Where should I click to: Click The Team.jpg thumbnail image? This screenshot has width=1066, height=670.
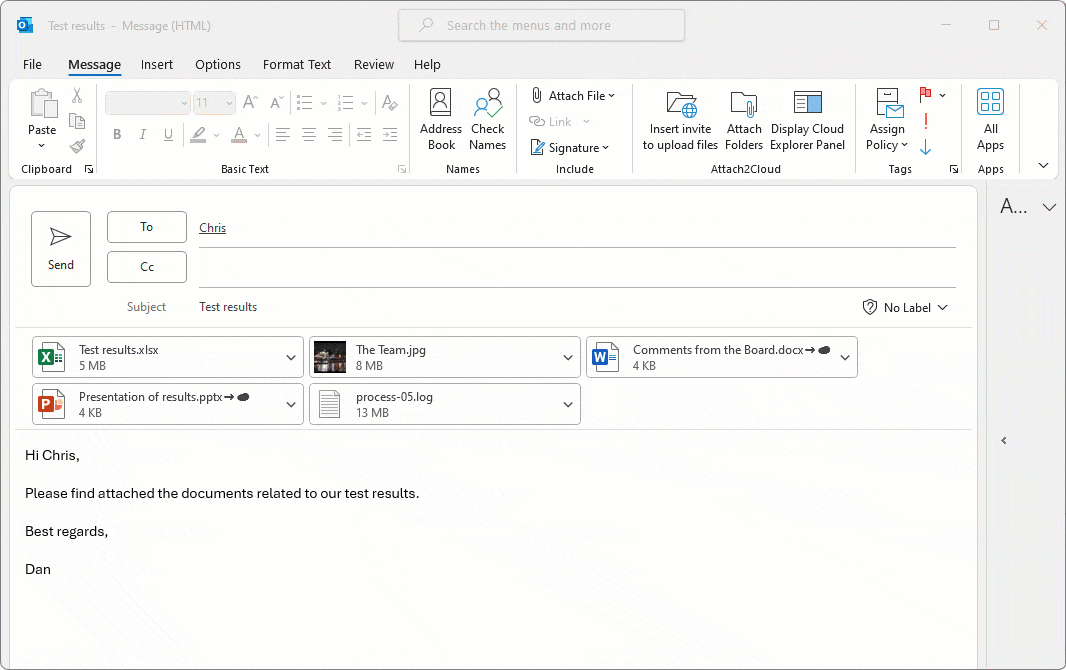pyautogui.click(x=330, y=357)
